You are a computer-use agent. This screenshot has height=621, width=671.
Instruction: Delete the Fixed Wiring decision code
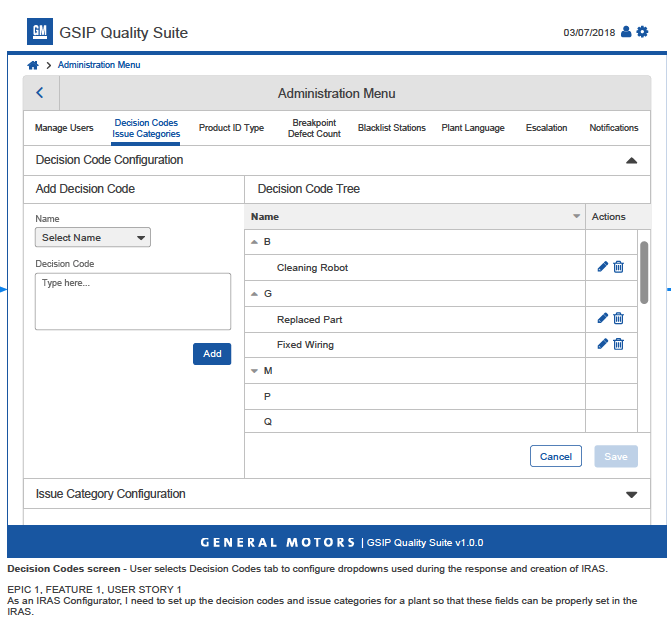(618, 344)
